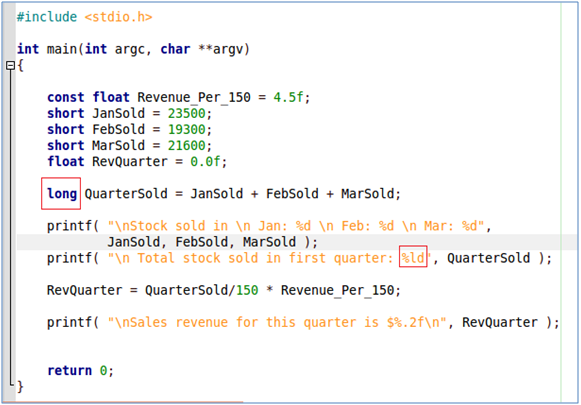Click the '#include' directive text
This screenshot has width=581, height=405.
[x=47, y=17]
